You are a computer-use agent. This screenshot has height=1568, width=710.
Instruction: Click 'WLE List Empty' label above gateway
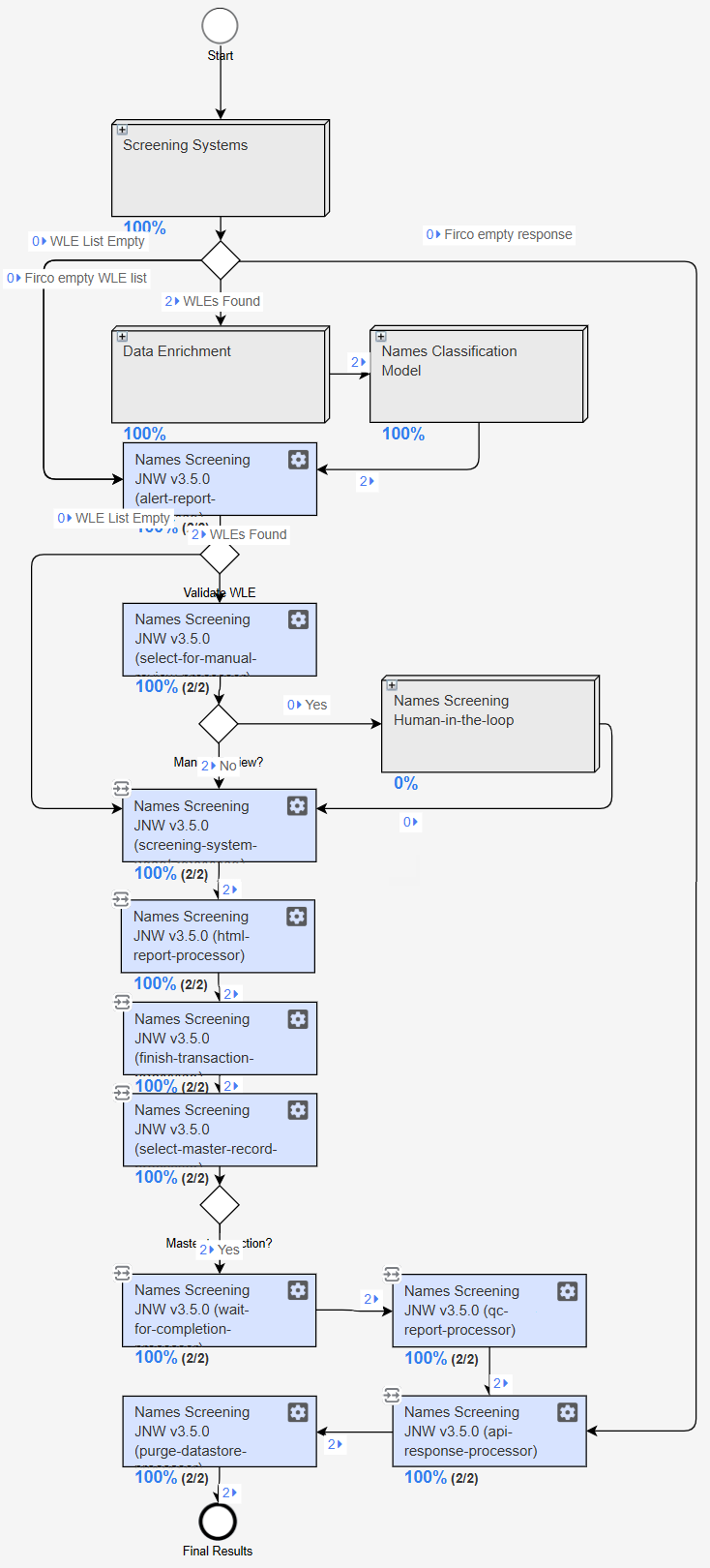tap(88, 241)
